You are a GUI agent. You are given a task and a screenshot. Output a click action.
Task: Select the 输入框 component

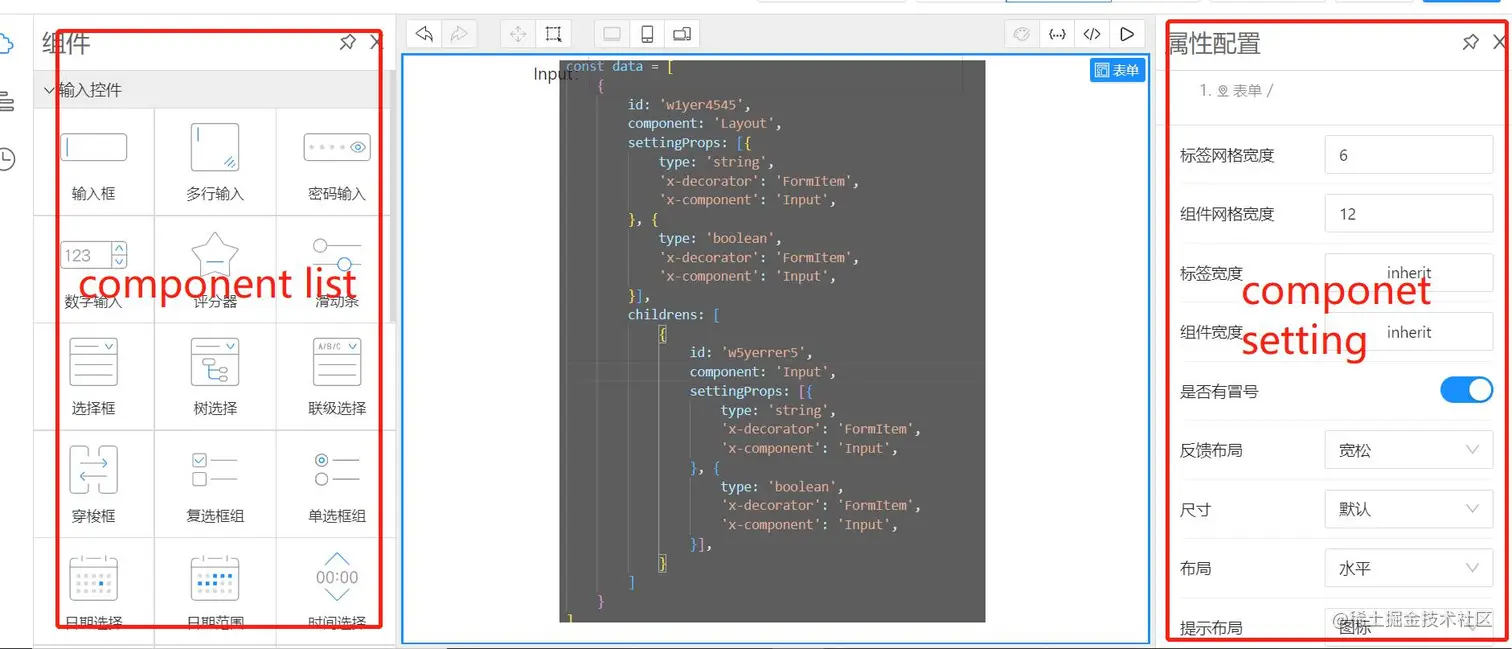(x=94, y=161)
